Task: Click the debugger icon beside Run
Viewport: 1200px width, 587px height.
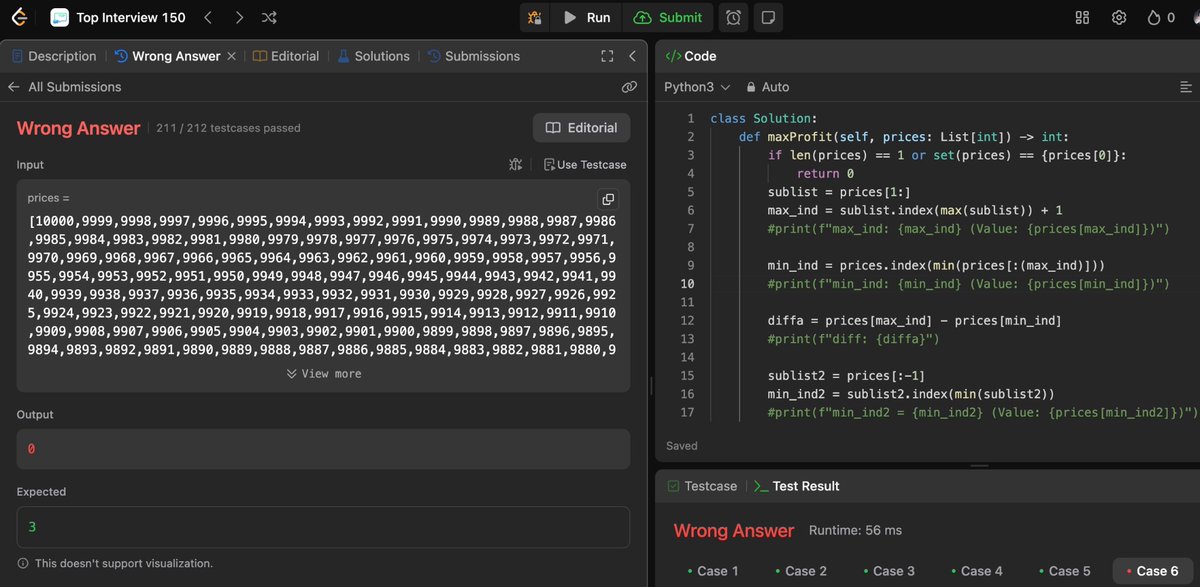Action: (535, 17)
